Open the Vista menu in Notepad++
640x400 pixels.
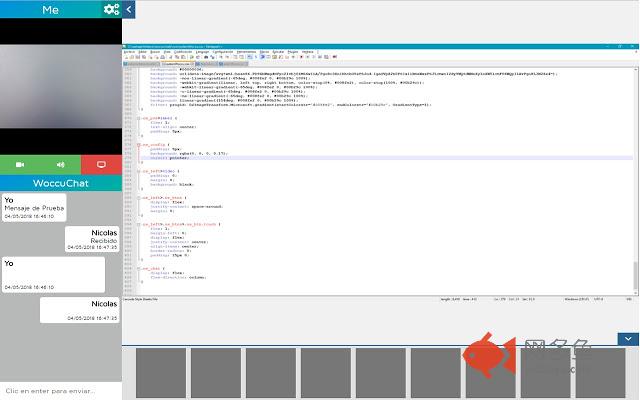[x=167, y=52]
